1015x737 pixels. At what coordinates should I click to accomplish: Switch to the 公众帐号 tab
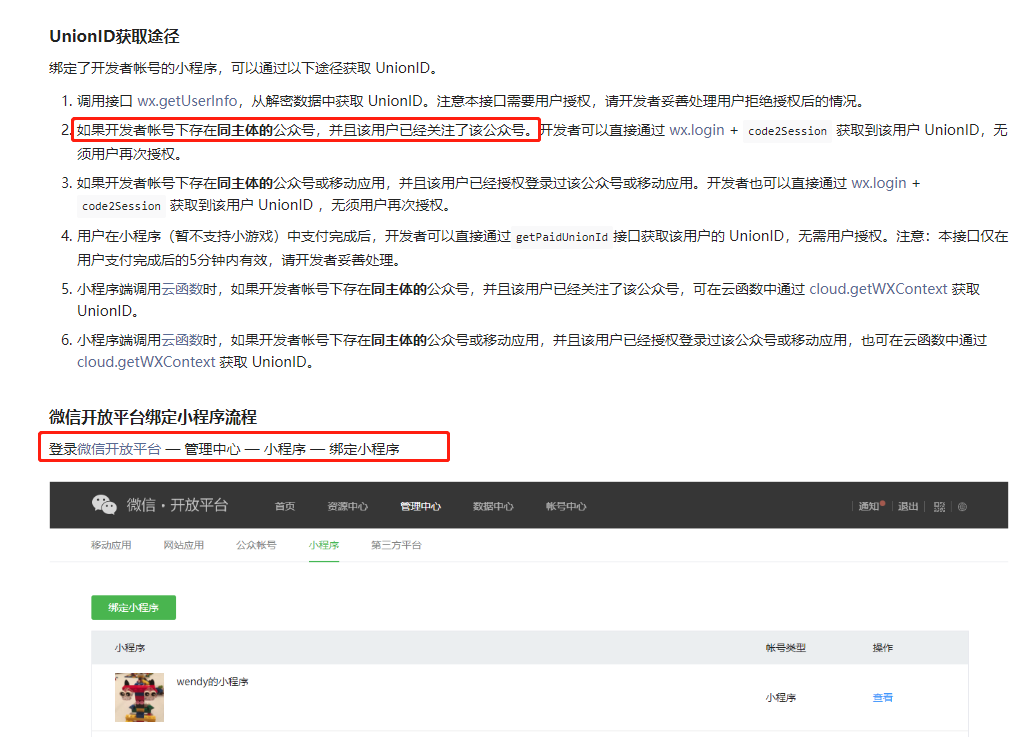coord(256,545)
